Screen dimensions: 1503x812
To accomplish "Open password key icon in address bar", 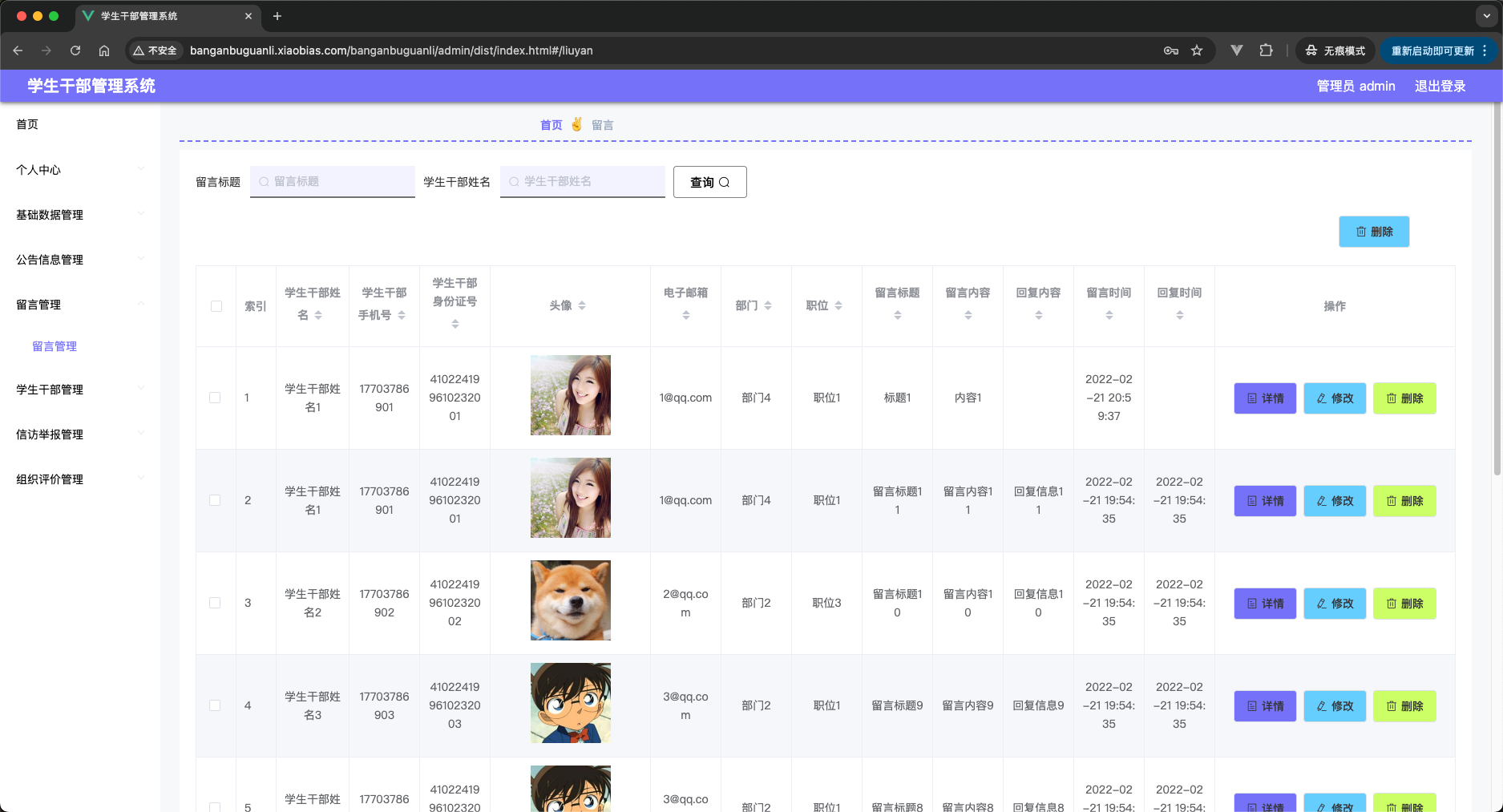I will coord(1171,50).
